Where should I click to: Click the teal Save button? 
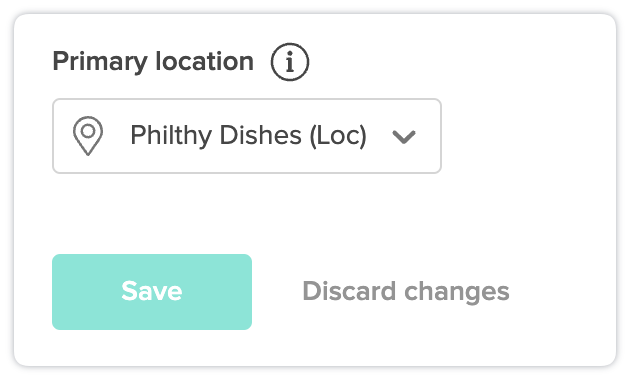click(152, 292)
